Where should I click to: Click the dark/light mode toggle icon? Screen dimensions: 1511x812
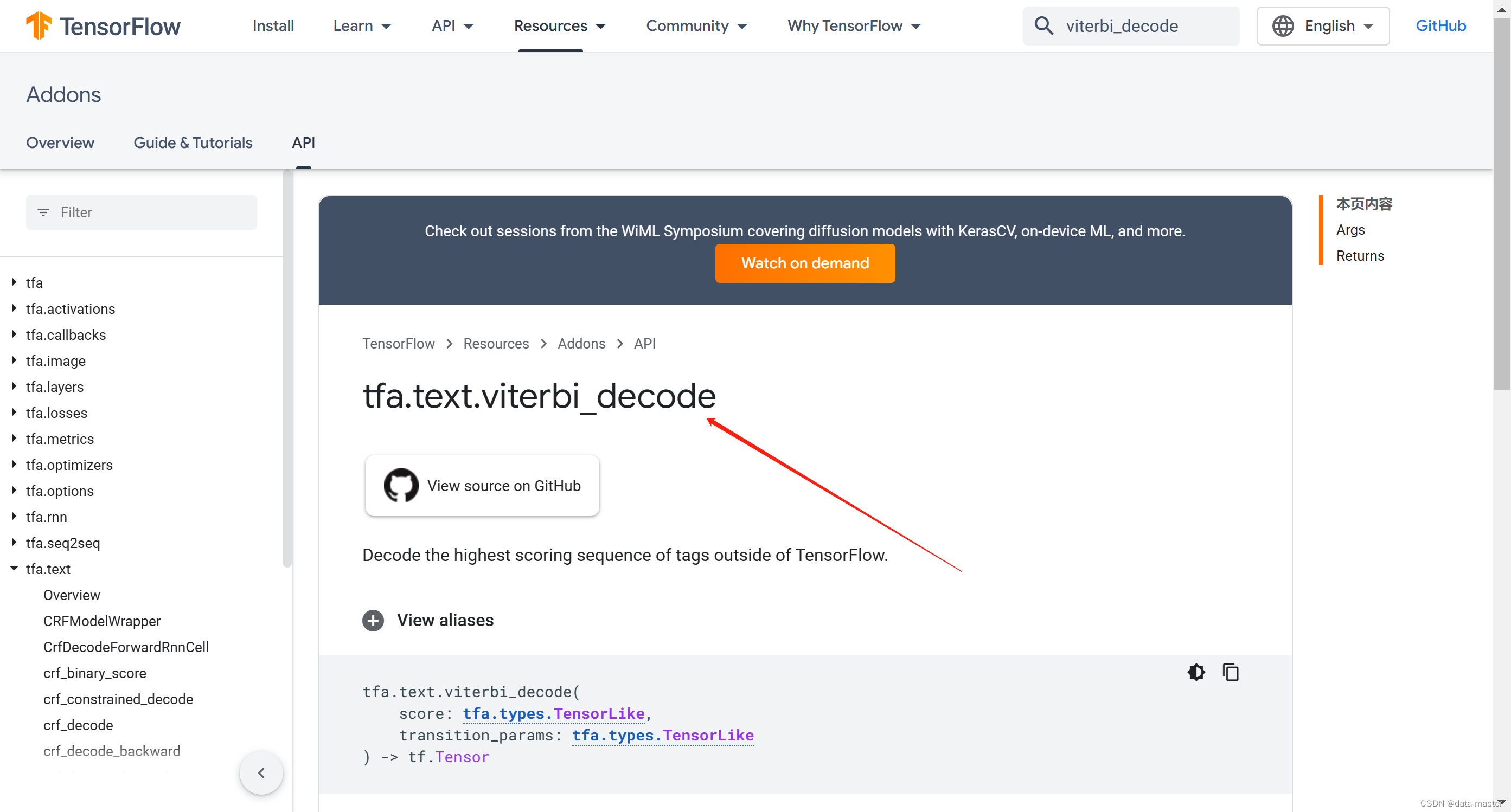tap(1197, 672)
